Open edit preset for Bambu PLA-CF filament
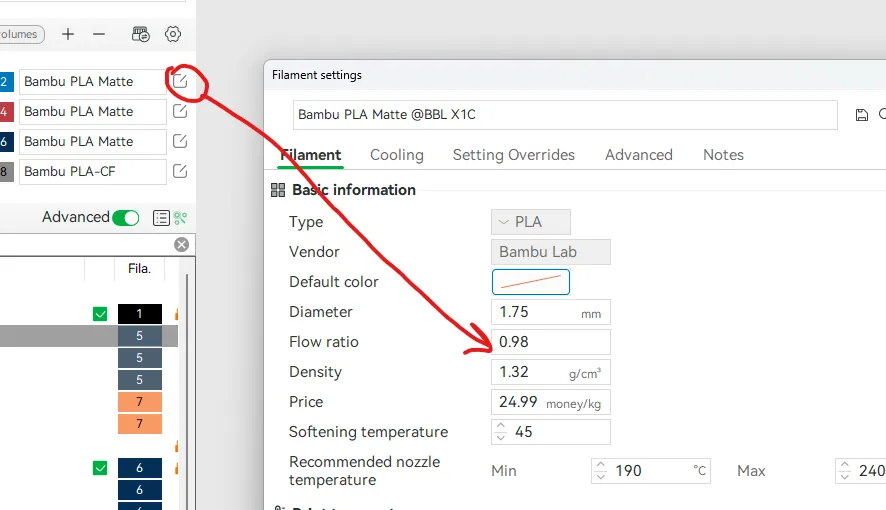Screen dimensions: 886x510 coord(180,171)
